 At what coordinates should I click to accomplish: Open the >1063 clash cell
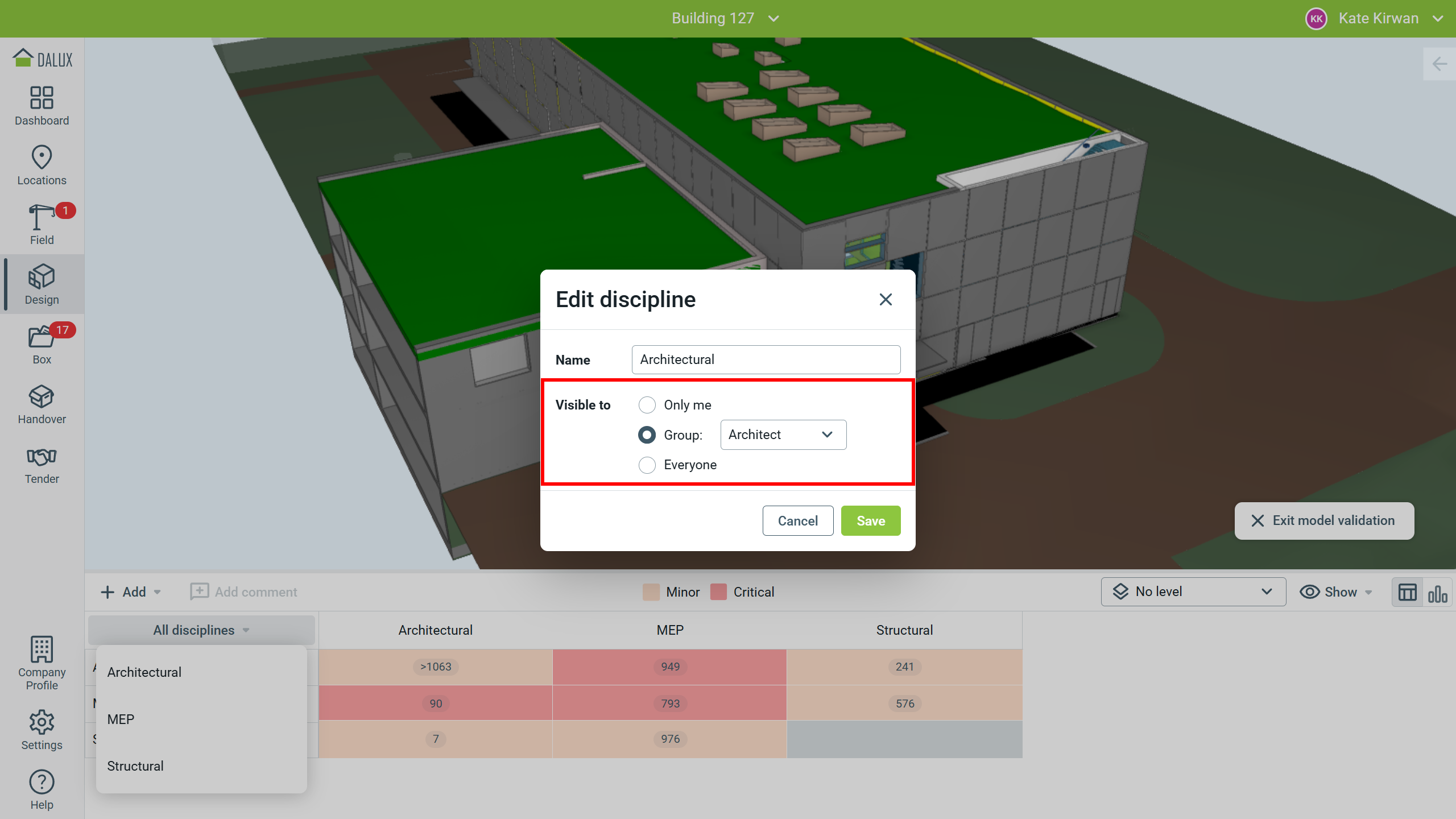(436, 667)
